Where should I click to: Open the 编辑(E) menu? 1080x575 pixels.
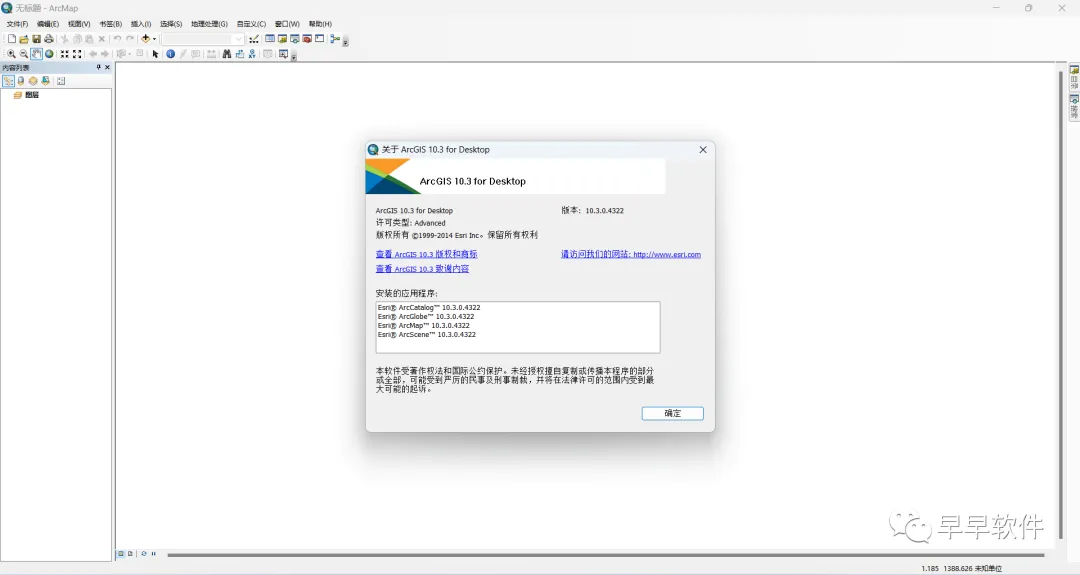[48, 24]
